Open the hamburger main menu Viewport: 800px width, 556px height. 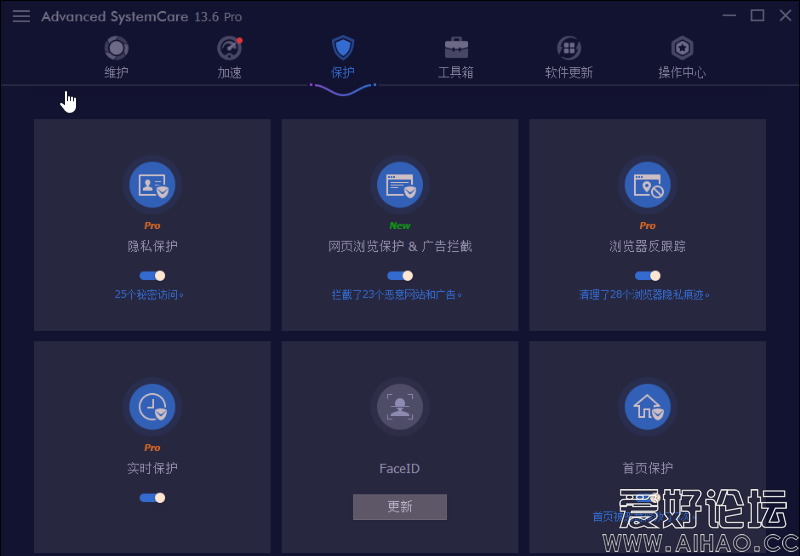click(21, 16)
